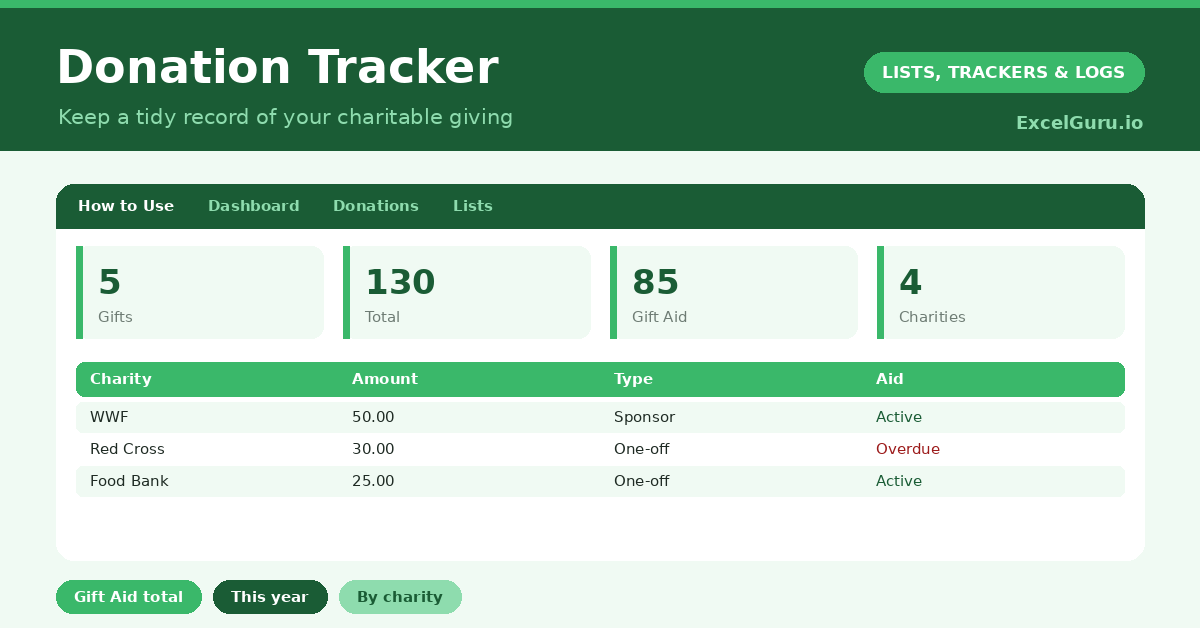Select the WWF charity cell
This screenshot has height=628, width=1200.
(109, 417)
